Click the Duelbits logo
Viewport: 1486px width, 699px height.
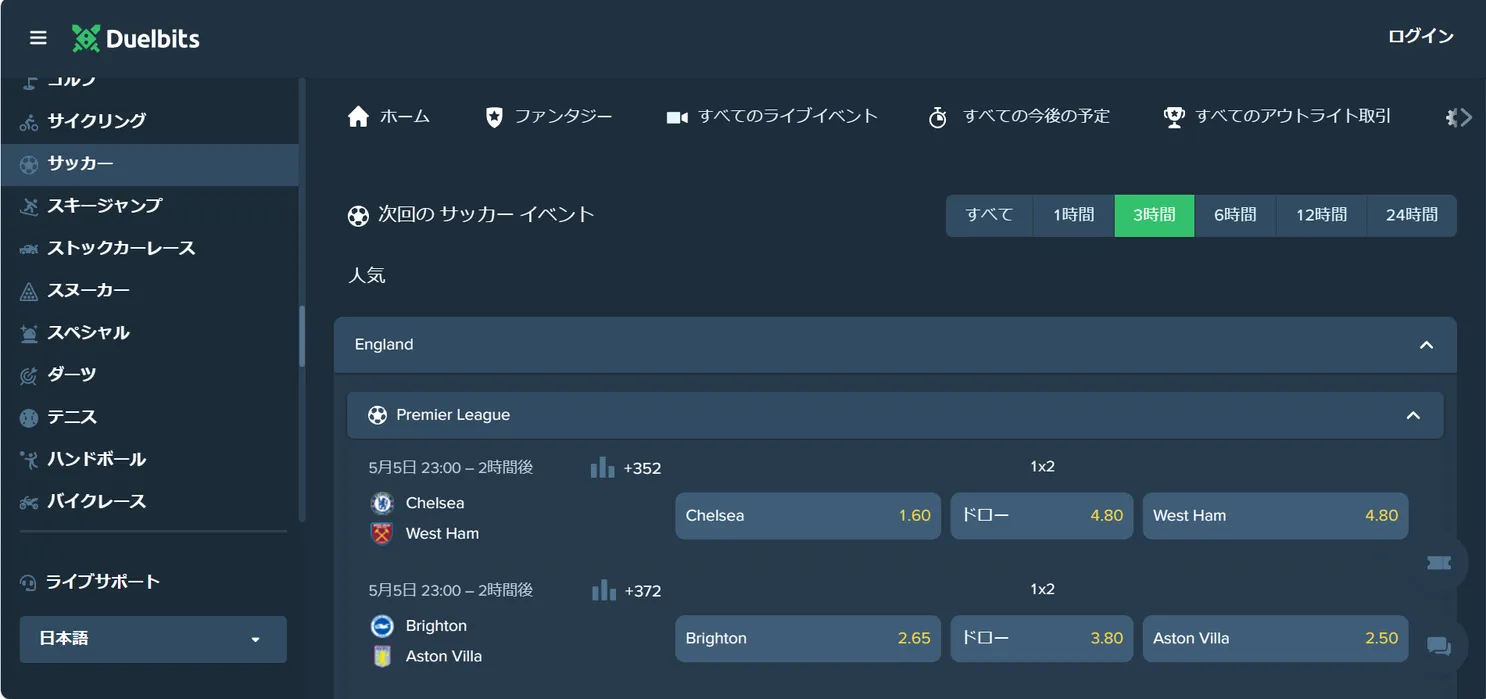click(136, 39)
